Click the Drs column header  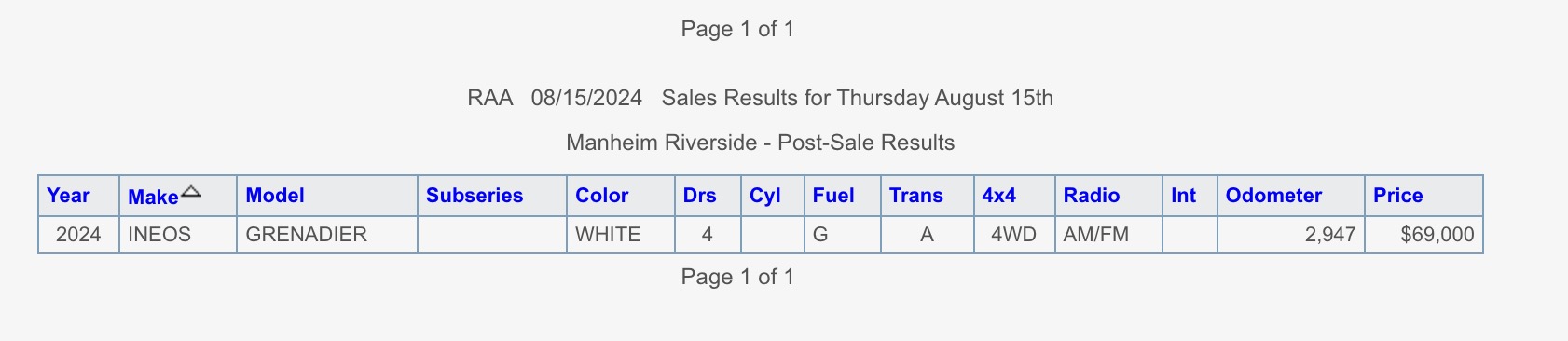699,196
